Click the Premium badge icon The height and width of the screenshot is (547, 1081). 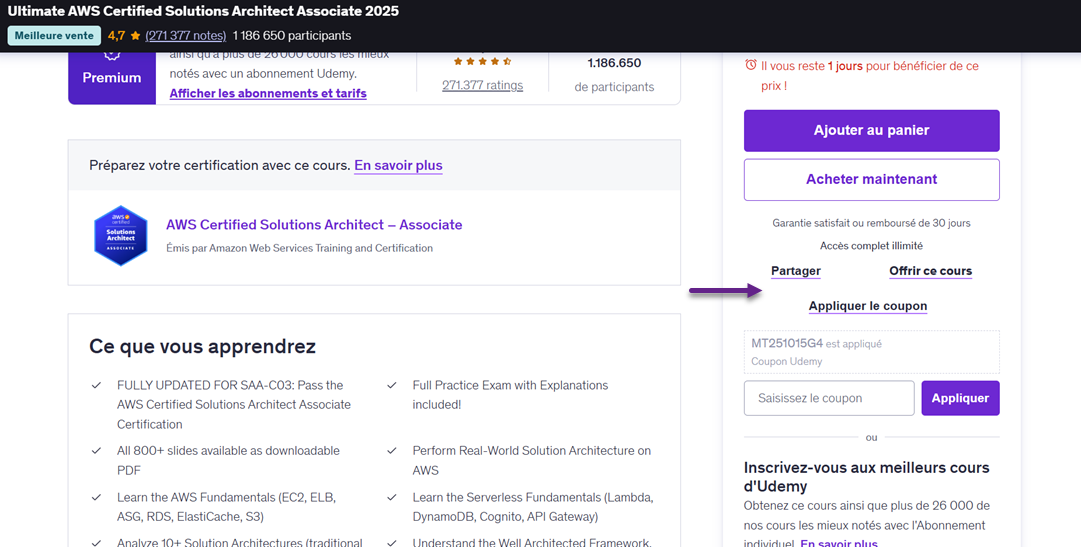tap(112, 54)
